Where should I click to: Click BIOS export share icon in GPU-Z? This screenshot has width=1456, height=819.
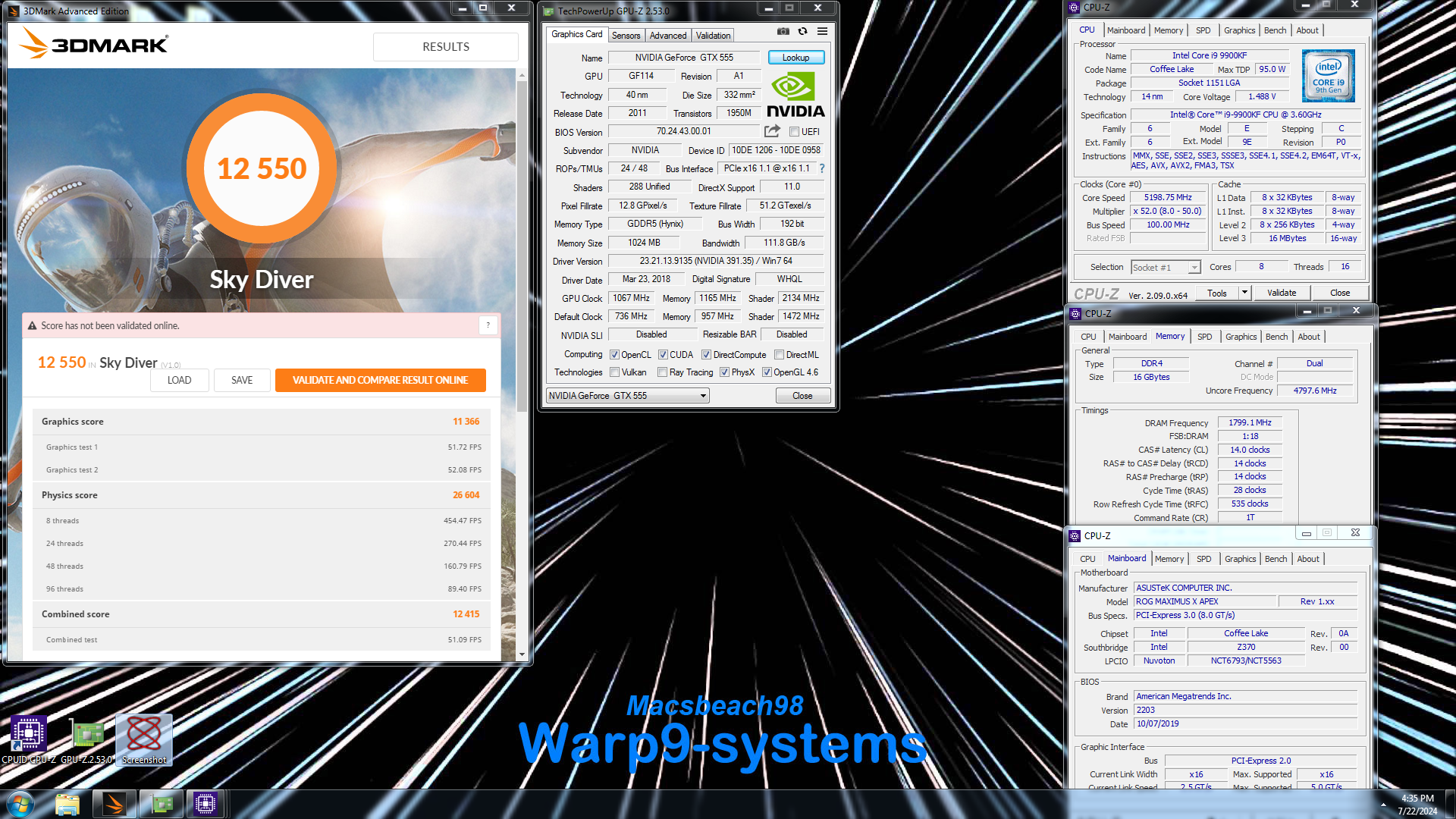click(x=772, y=131)
